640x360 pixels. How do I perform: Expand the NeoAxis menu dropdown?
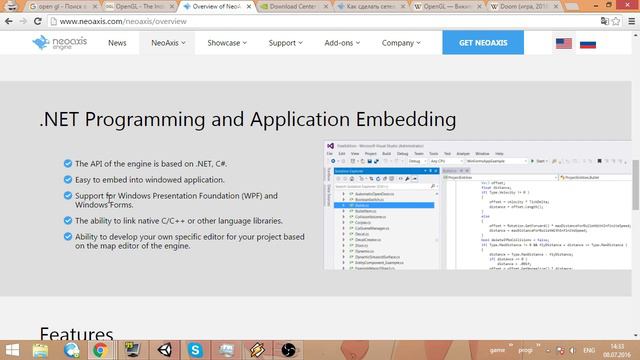click(x=168, y=43)
